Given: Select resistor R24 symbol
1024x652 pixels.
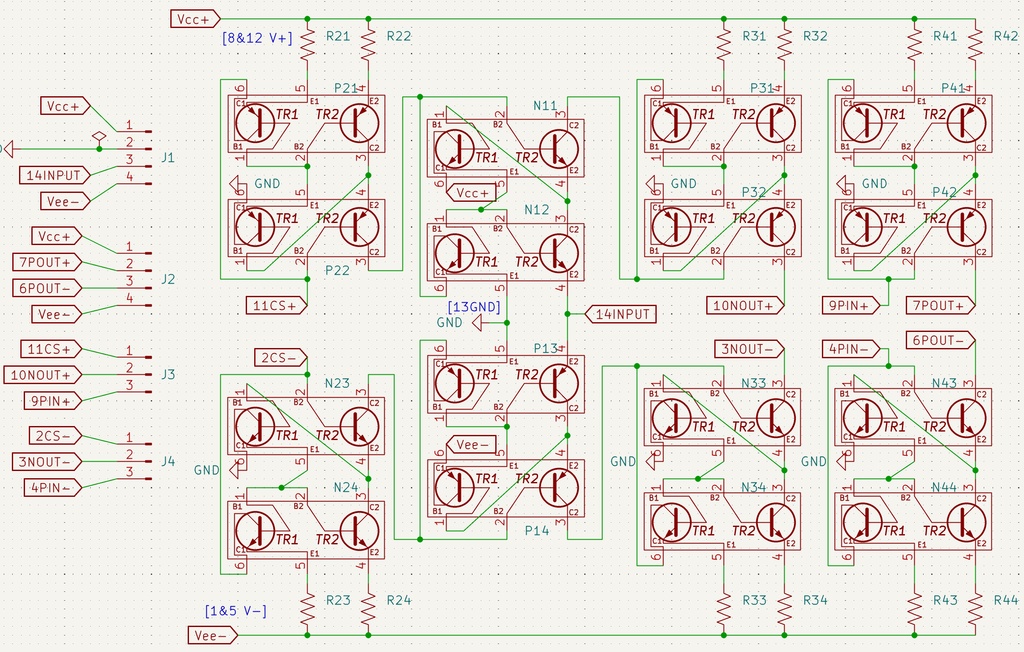Looking at the screenshot, I should (x=368, y=608).
